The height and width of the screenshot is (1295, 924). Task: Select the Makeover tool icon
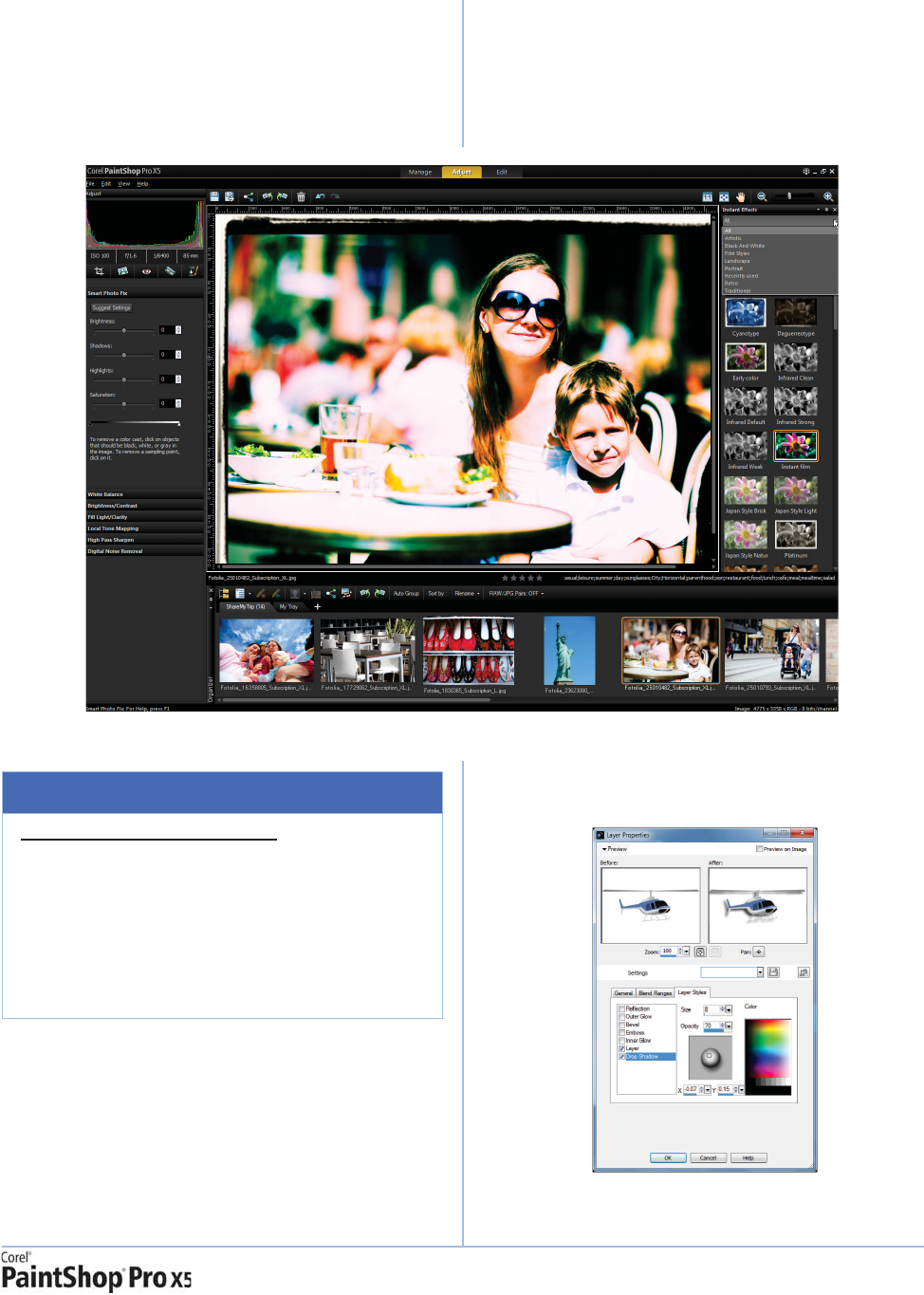pos(170,271)
